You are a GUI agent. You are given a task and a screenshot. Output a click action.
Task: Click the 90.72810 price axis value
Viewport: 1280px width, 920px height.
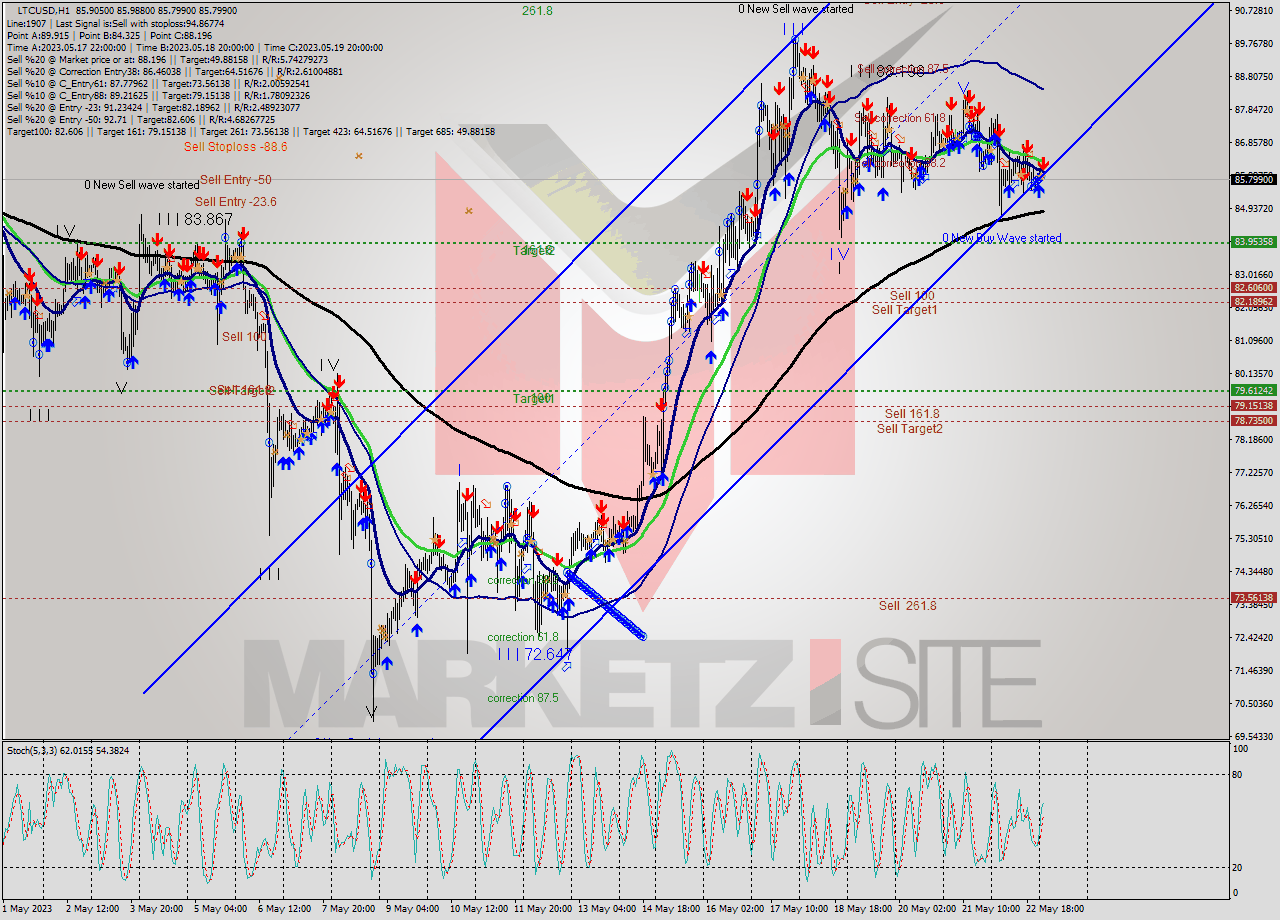(x=1254, y=10)
